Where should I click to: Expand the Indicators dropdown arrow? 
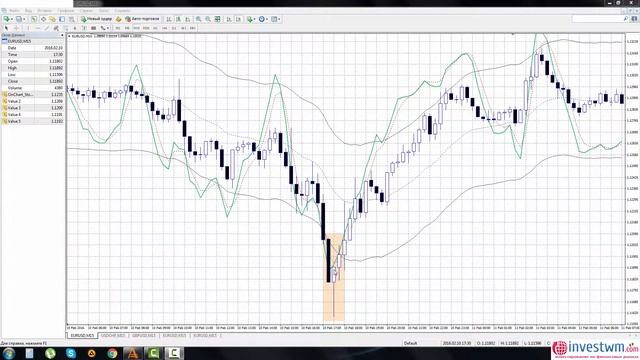point(255,19)
